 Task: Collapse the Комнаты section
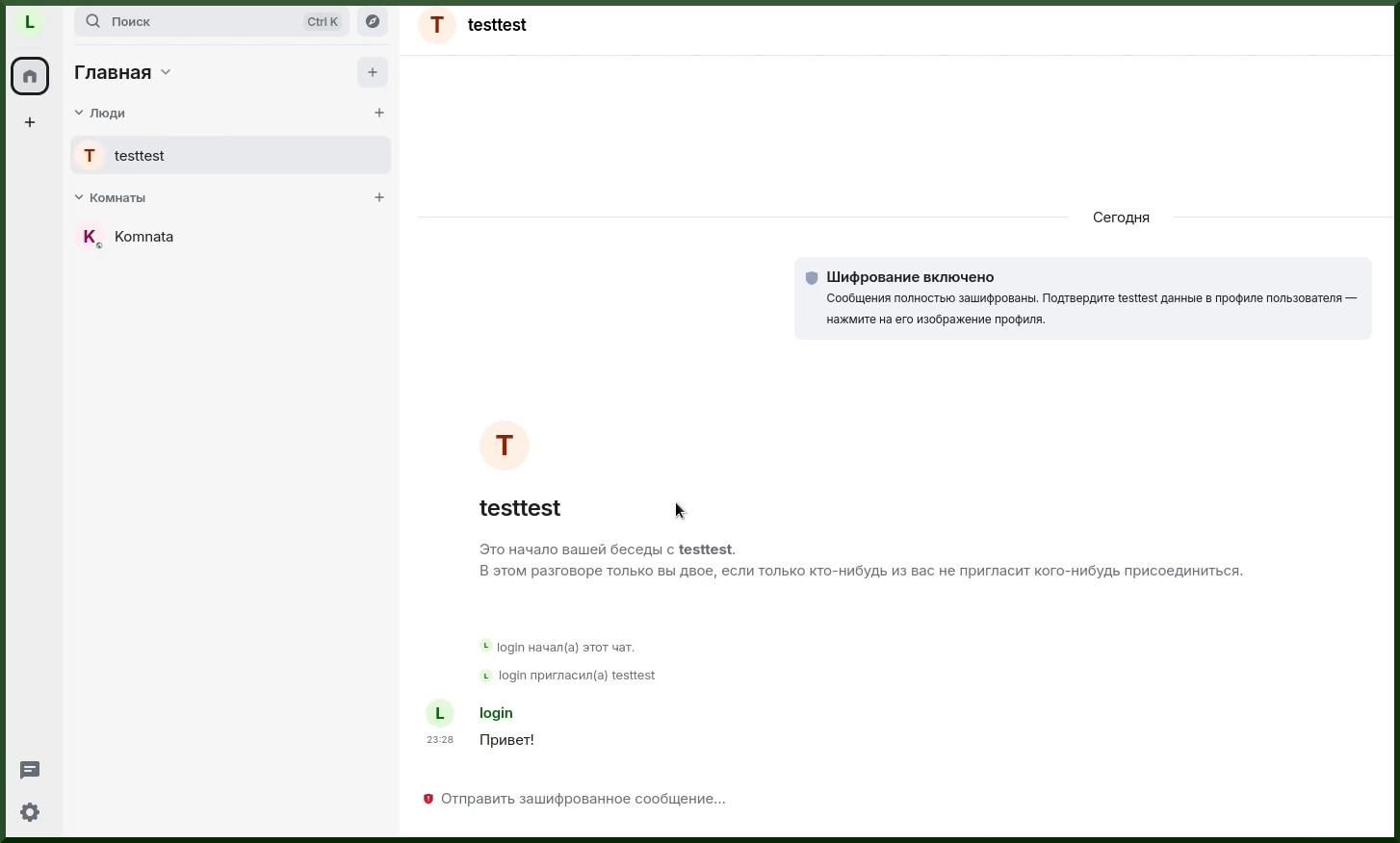click(x=79, y=197)
